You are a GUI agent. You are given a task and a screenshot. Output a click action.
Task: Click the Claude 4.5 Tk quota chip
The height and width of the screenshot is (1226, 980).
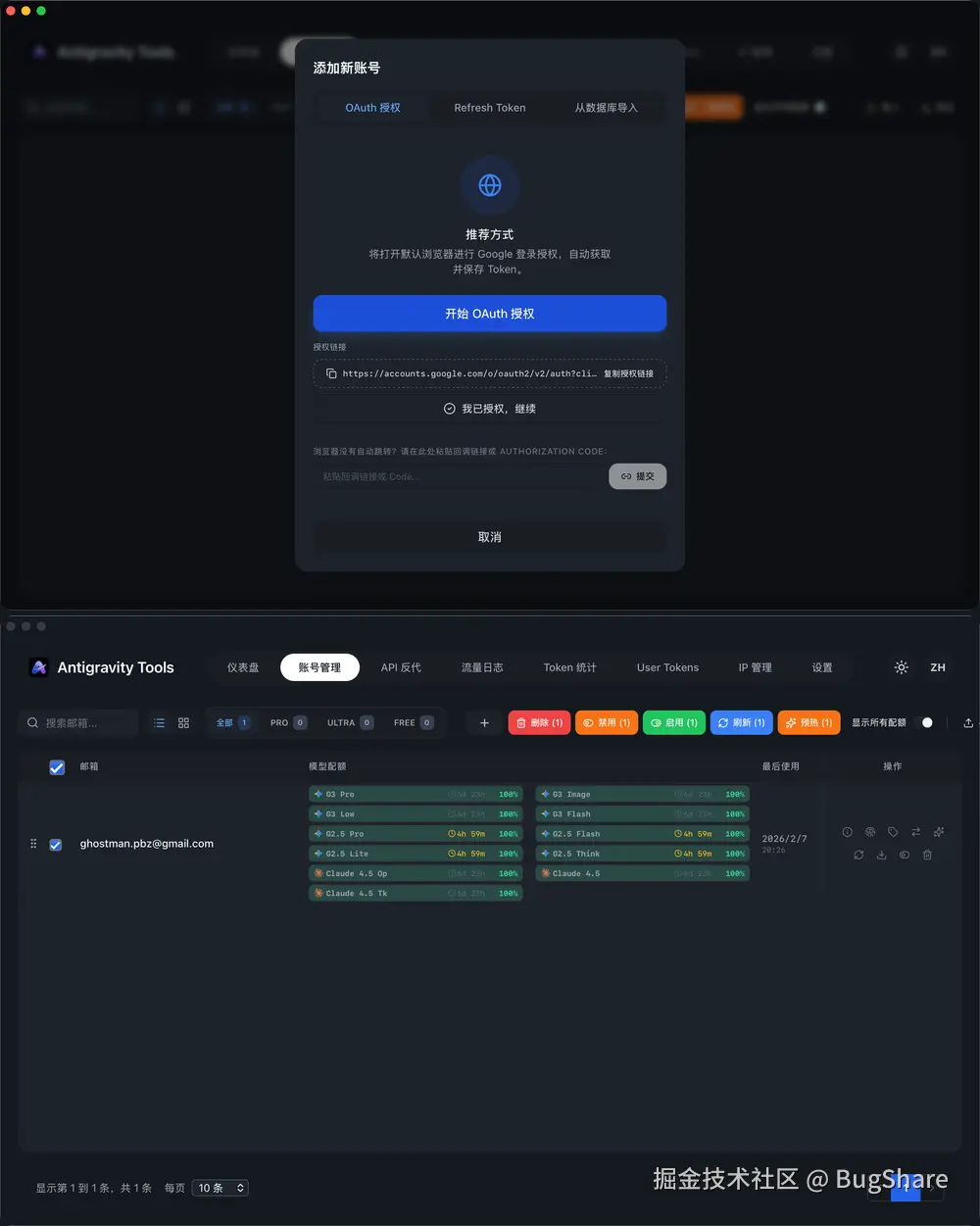(416, 893)
